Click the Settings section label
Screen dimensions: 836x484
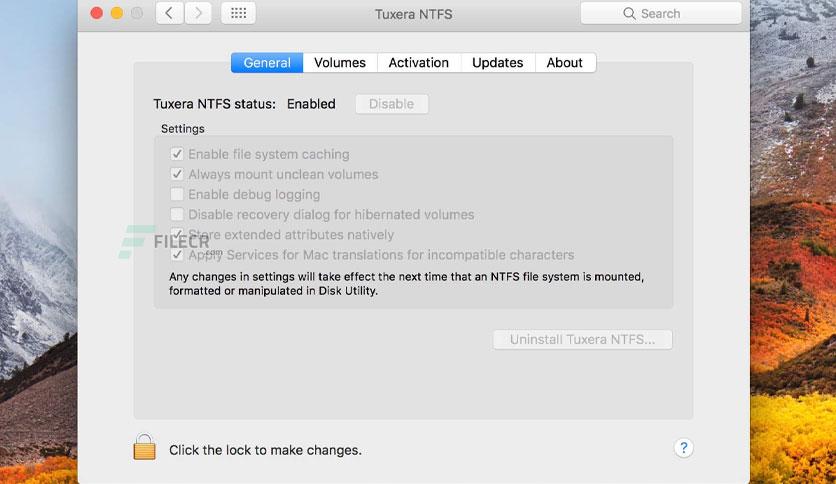[x=183, y=129]
